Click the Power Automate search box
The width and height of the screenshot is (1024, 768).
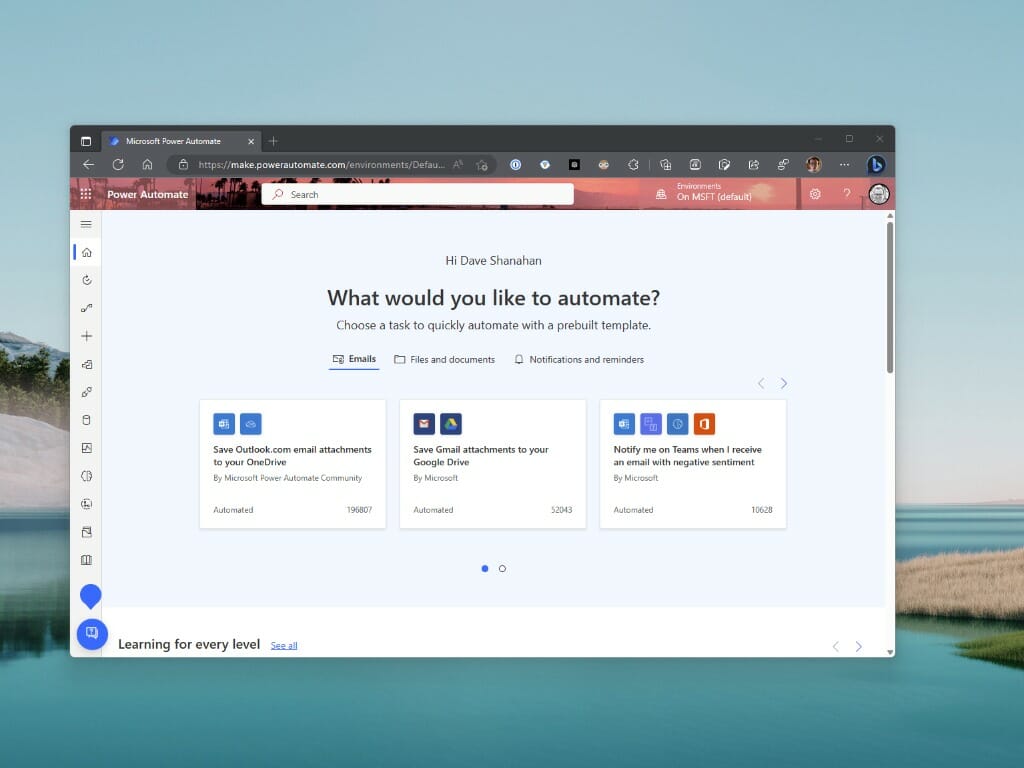418,195
